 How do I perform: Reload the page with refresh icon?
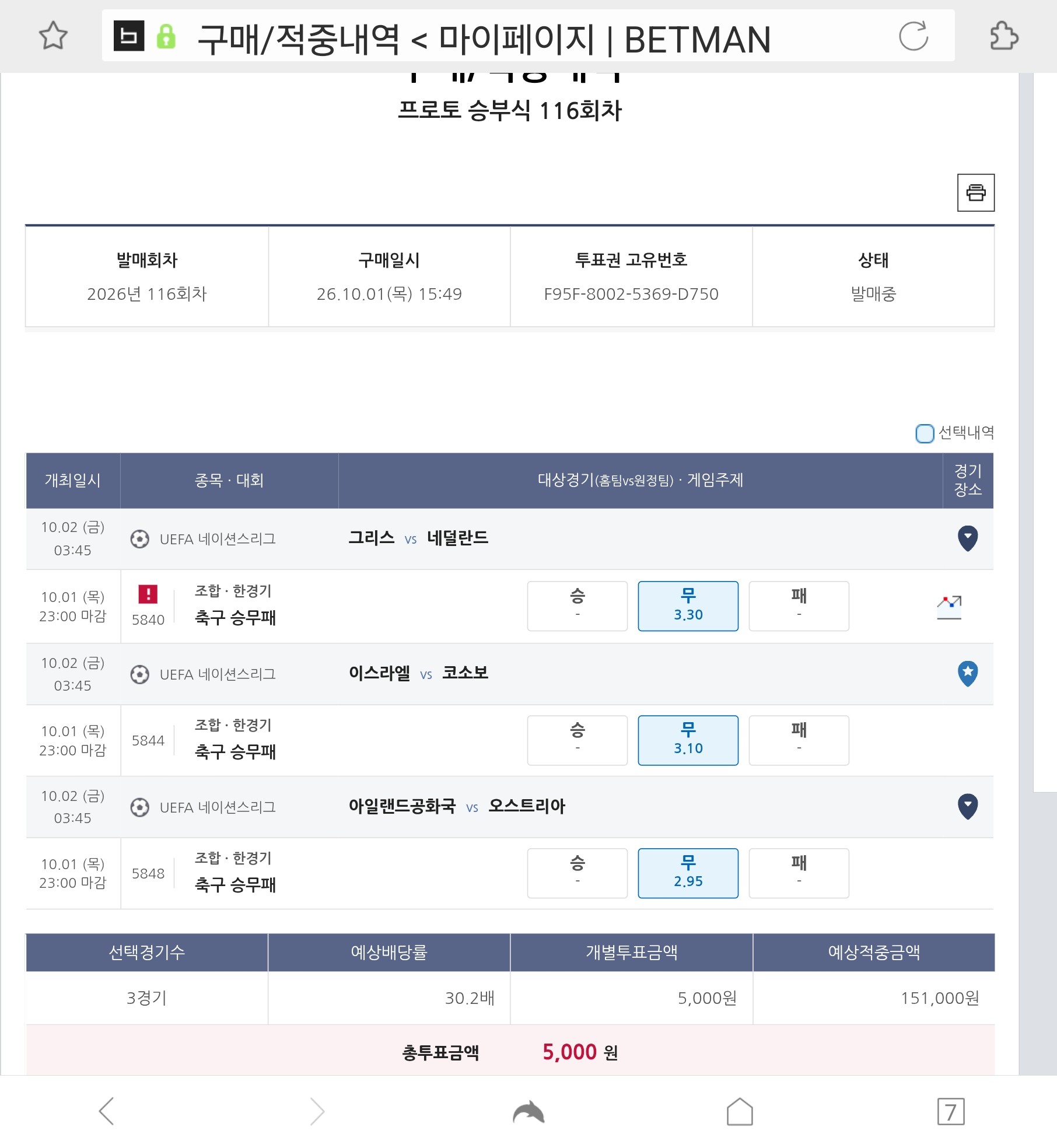pyautogui.click(x=914, y=36)
